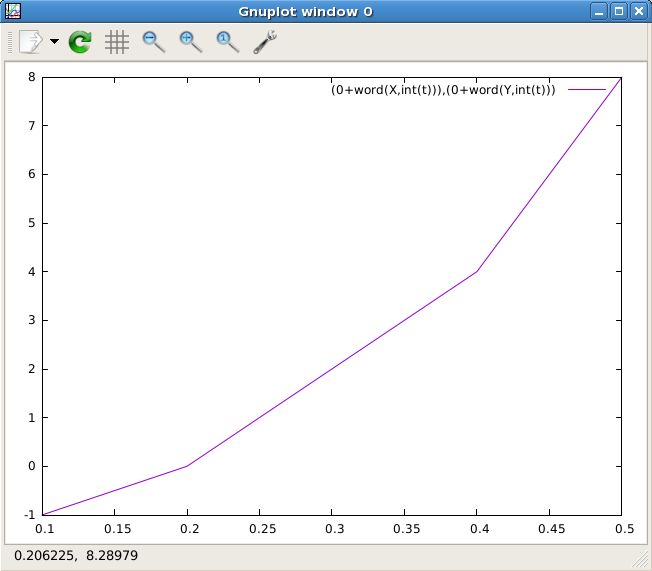Toggle the curve via its legend label

pos(443,89)
